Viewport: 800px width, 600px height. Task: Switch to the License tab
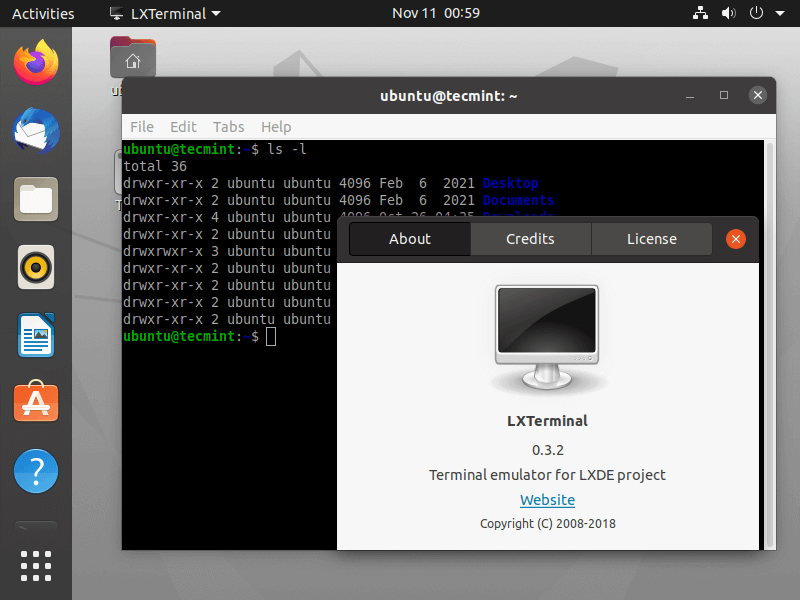click(652, 239)
